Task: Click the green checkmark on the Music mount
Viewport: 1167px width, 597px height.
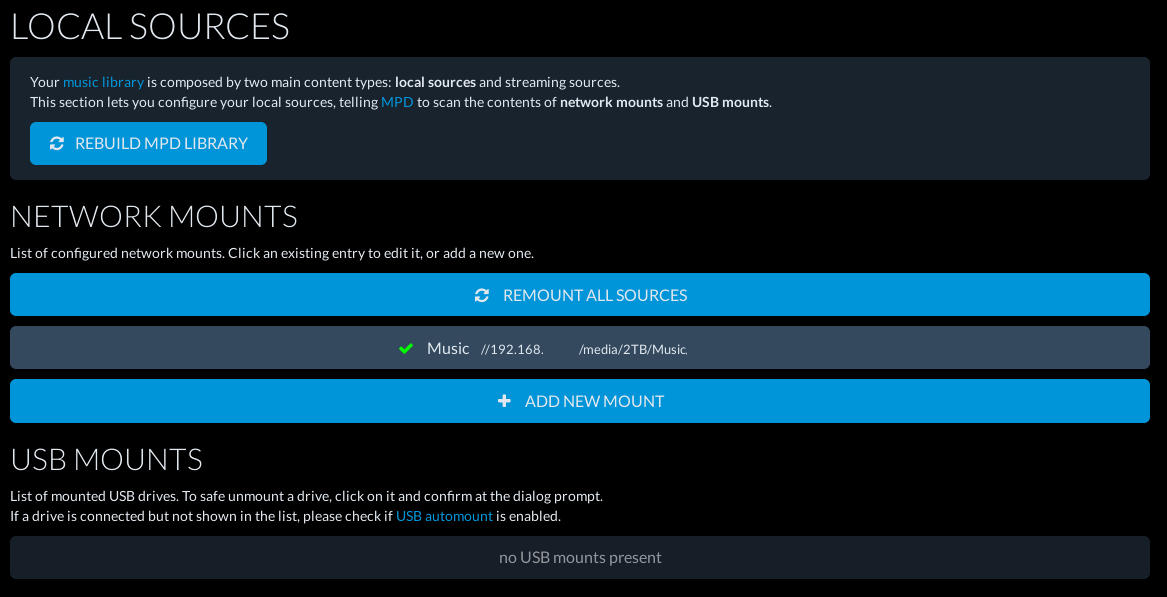Action: 406,349
